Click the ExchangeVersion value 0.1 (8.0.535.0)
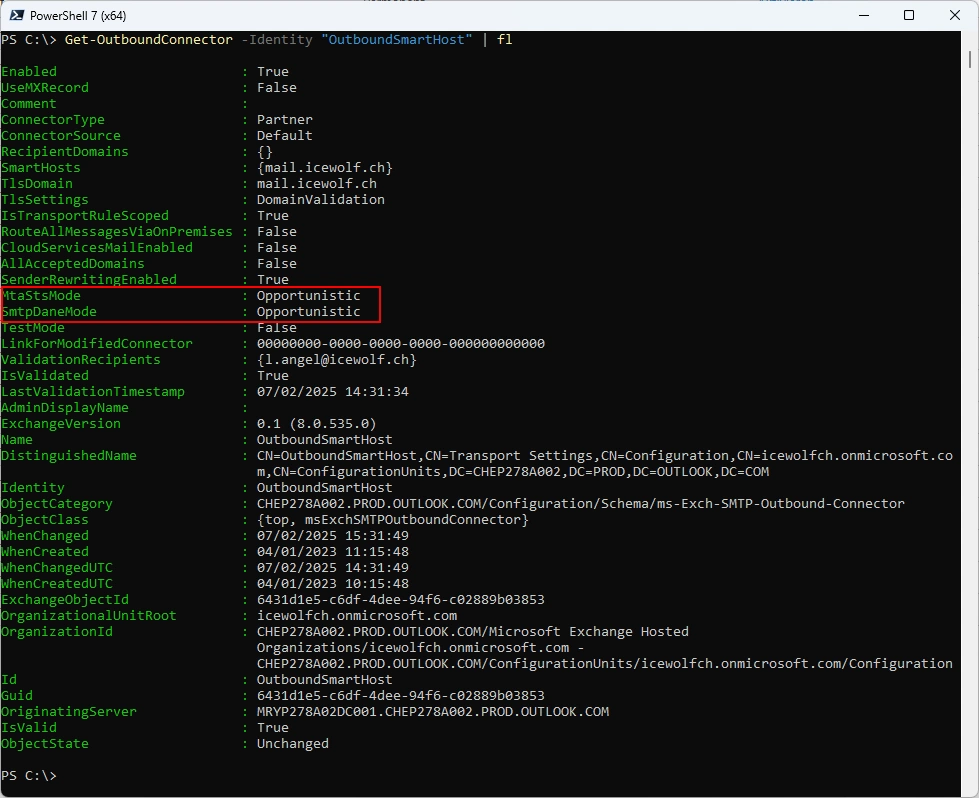979x798 pixels. pos(316,424)
